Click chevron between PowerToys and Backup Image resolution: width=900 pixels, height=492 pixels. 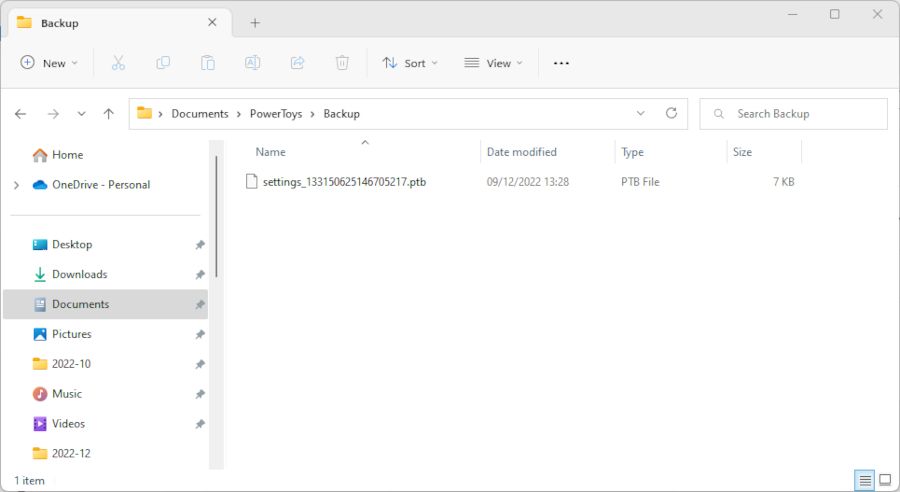point(312,114)
